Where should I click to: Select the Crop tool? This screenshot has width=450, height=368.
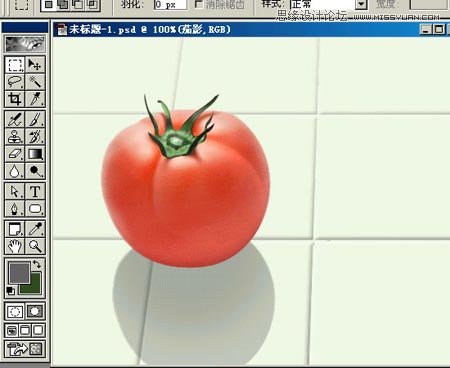coord(15,99)
